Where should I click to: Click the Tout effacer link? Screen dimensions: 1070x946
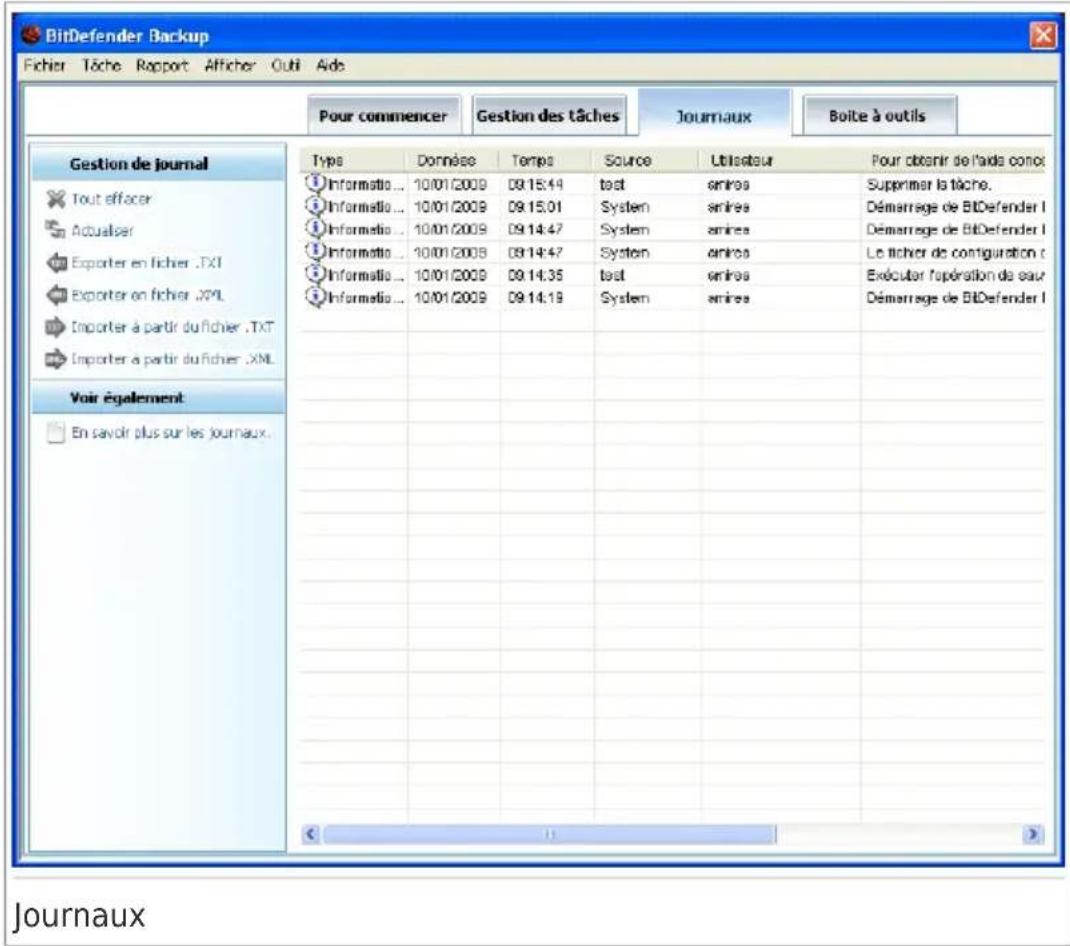tap(111, 199)
